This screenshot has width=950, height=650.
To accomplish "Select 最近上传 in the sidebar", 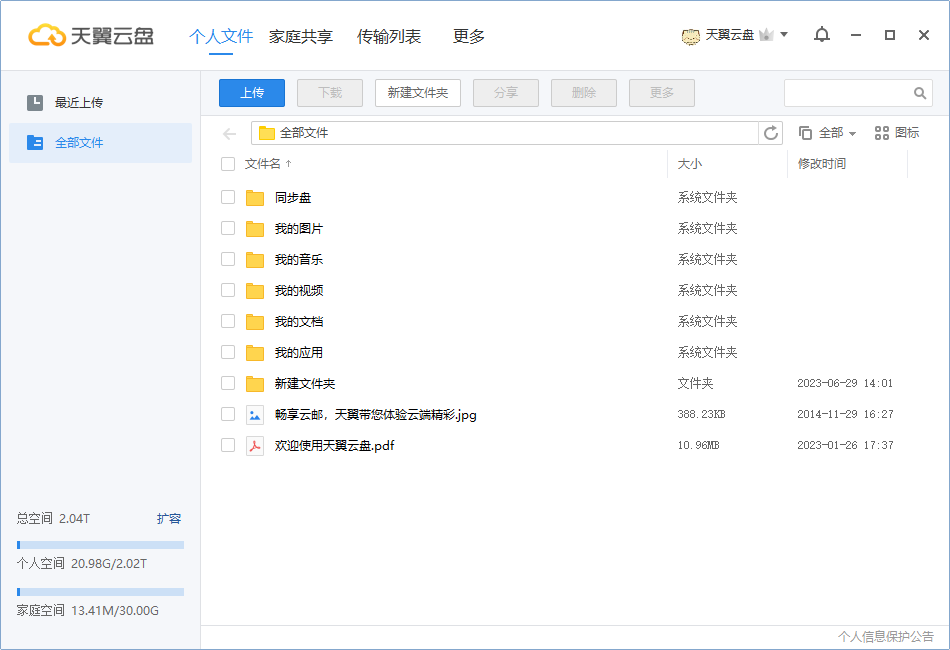I will click(x=101, y=102).
